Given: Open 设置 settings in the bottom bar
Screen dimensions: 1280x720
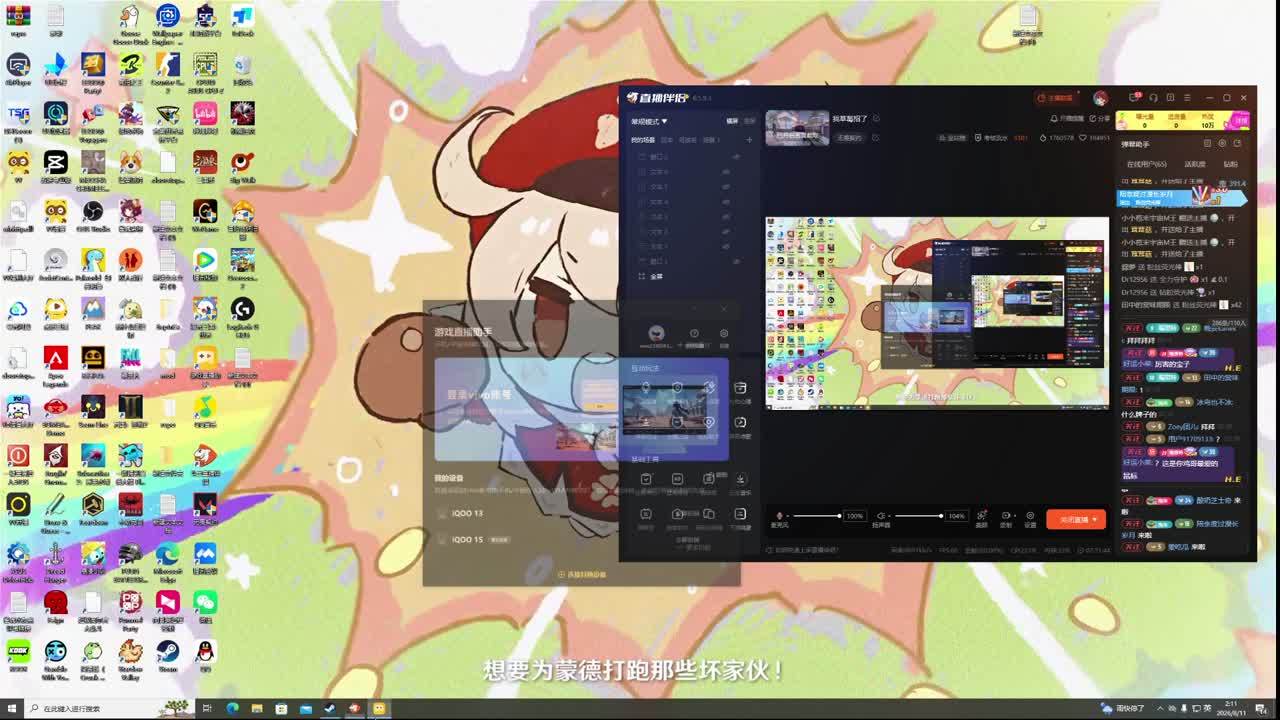Looking at the screenshot, I should [x=1030, y=518].
